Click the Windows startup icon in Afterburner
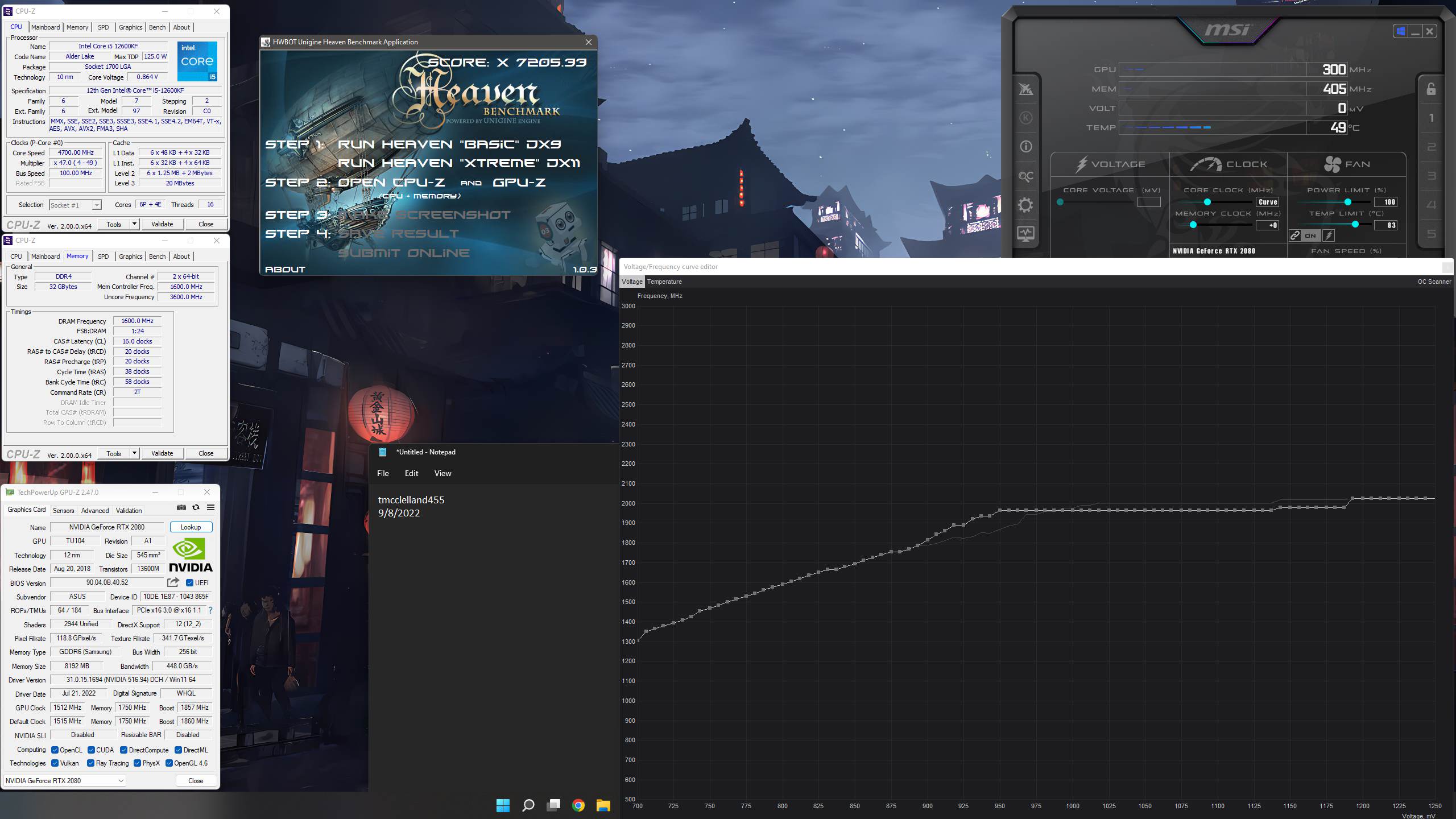1456x819 pixels. [x=1400, y=31]
